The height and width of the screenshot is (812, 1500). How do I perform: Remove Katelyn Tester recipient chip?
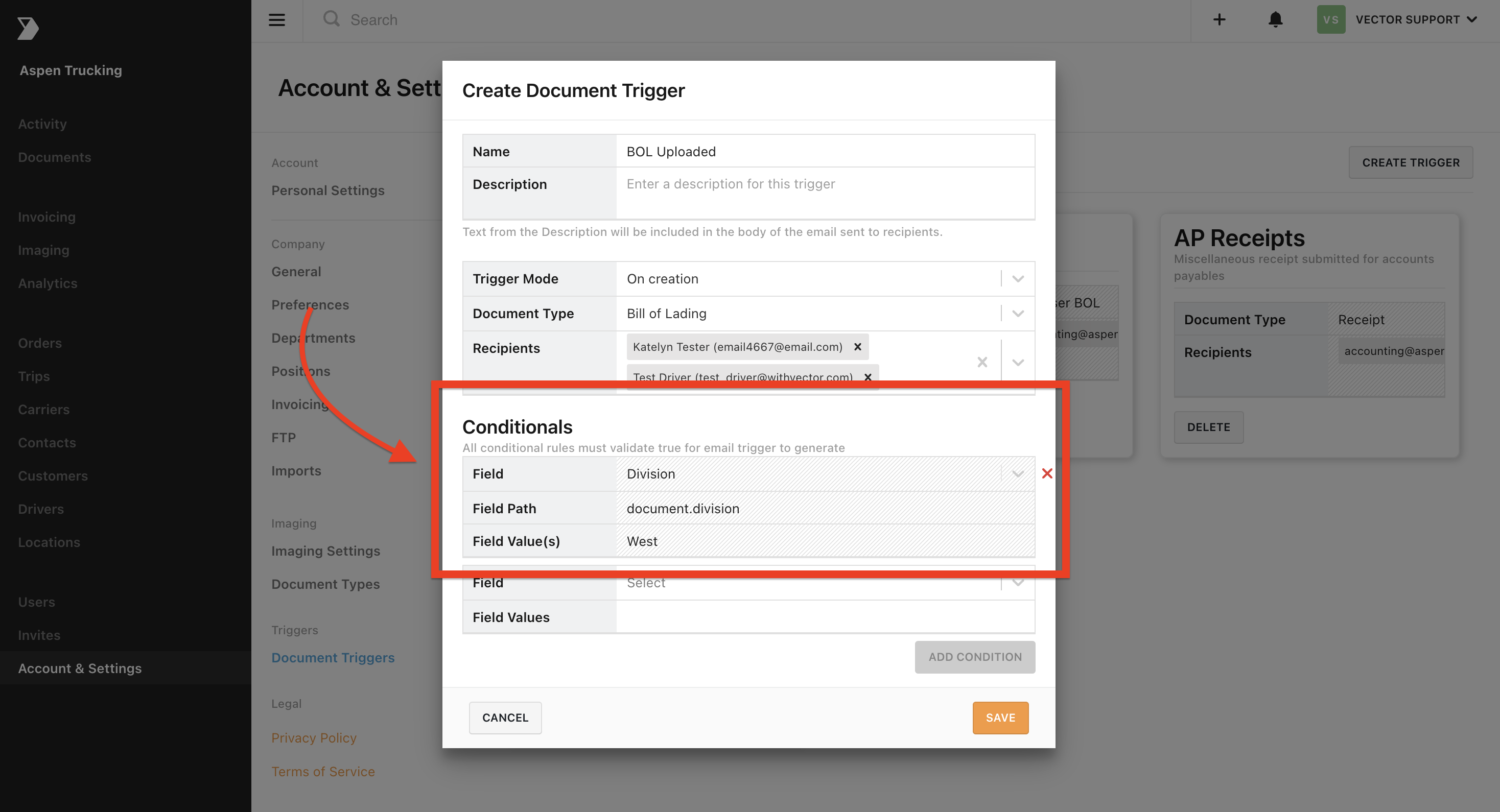[857, 347]
